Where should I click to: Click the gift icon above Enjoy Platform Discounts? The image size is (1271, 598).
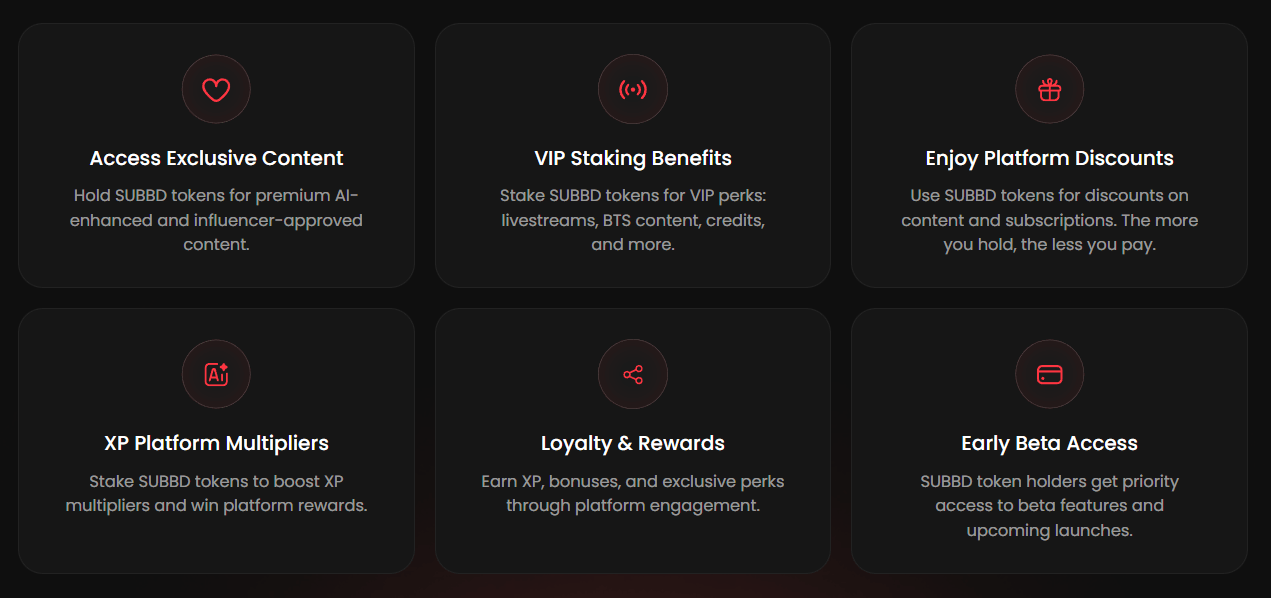(1049, 89)
